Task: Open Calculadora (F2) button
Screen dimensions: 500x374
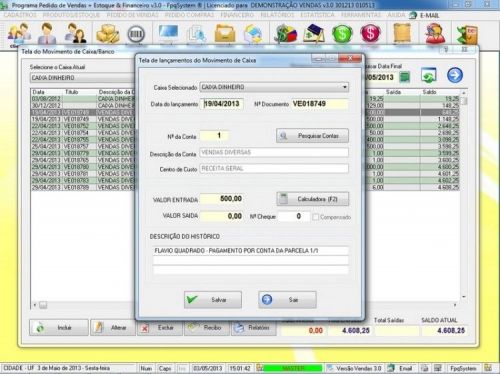Action: pyautogui.click(x=313, y=199)
